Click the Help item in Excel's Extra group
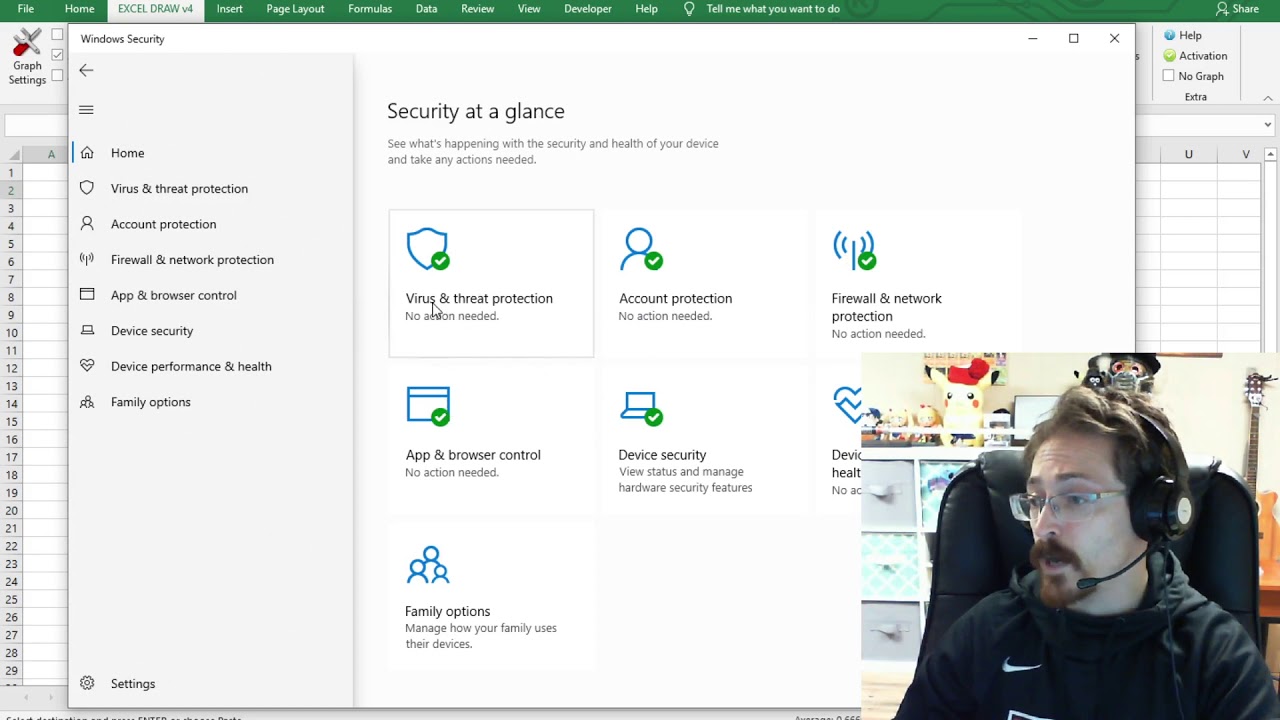The image size is (1280, 720). coord(1182,35)
